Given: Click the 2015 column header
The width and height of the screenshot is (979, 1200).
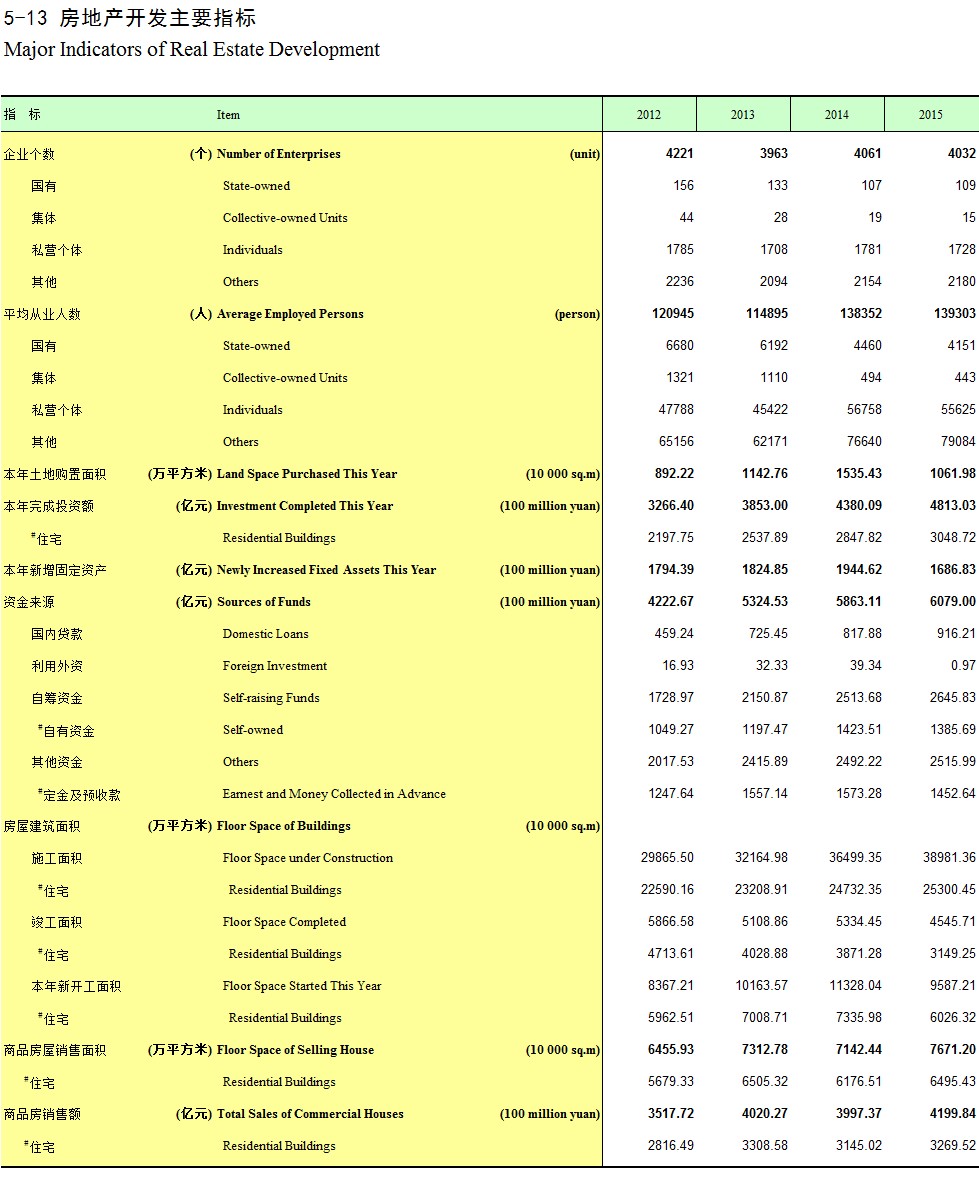Looking at the screenshot, I should [x=931, y=114].
